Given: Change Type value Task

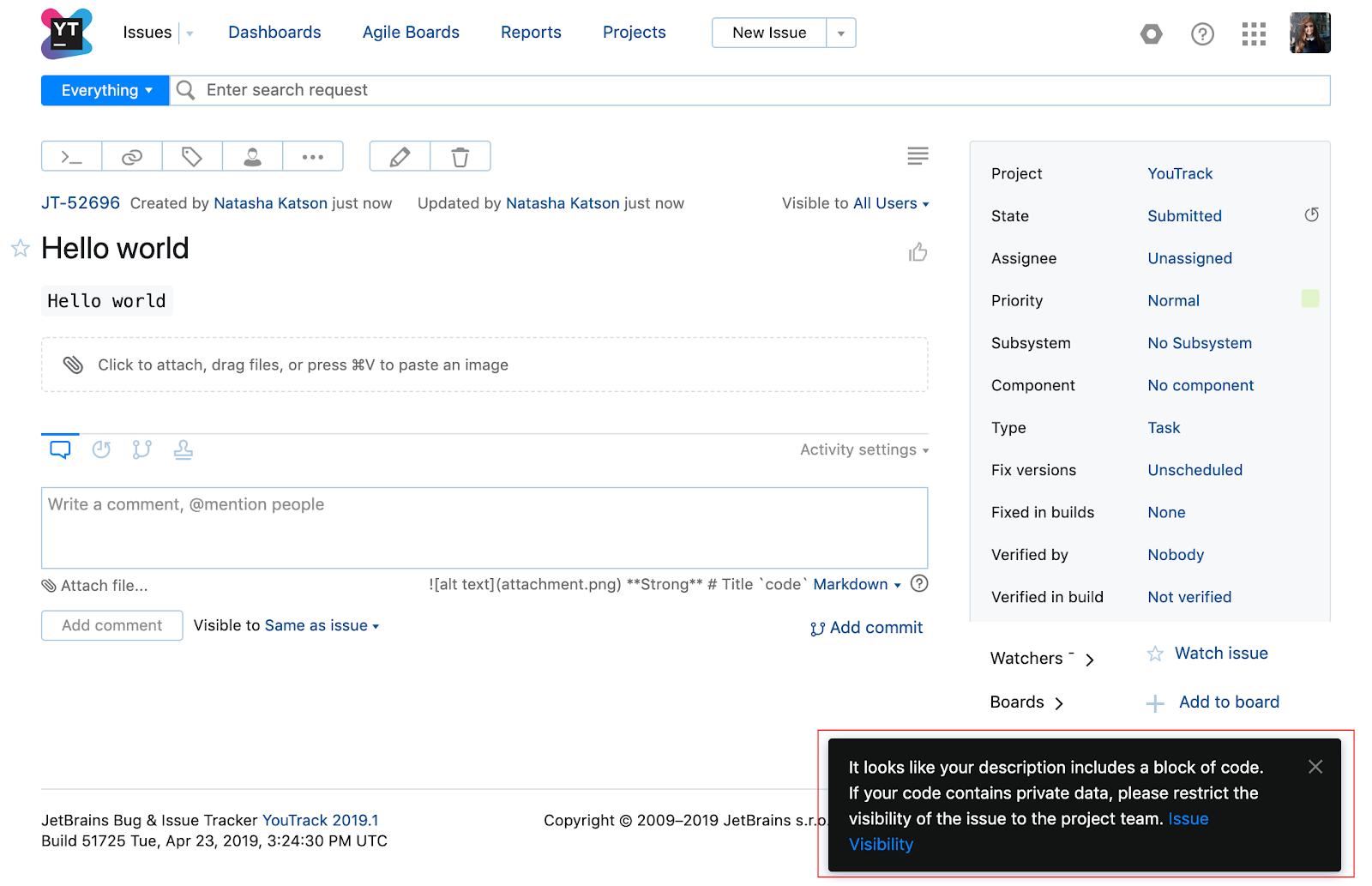Looking at the screenshot, I should [x=1164, y=428].
